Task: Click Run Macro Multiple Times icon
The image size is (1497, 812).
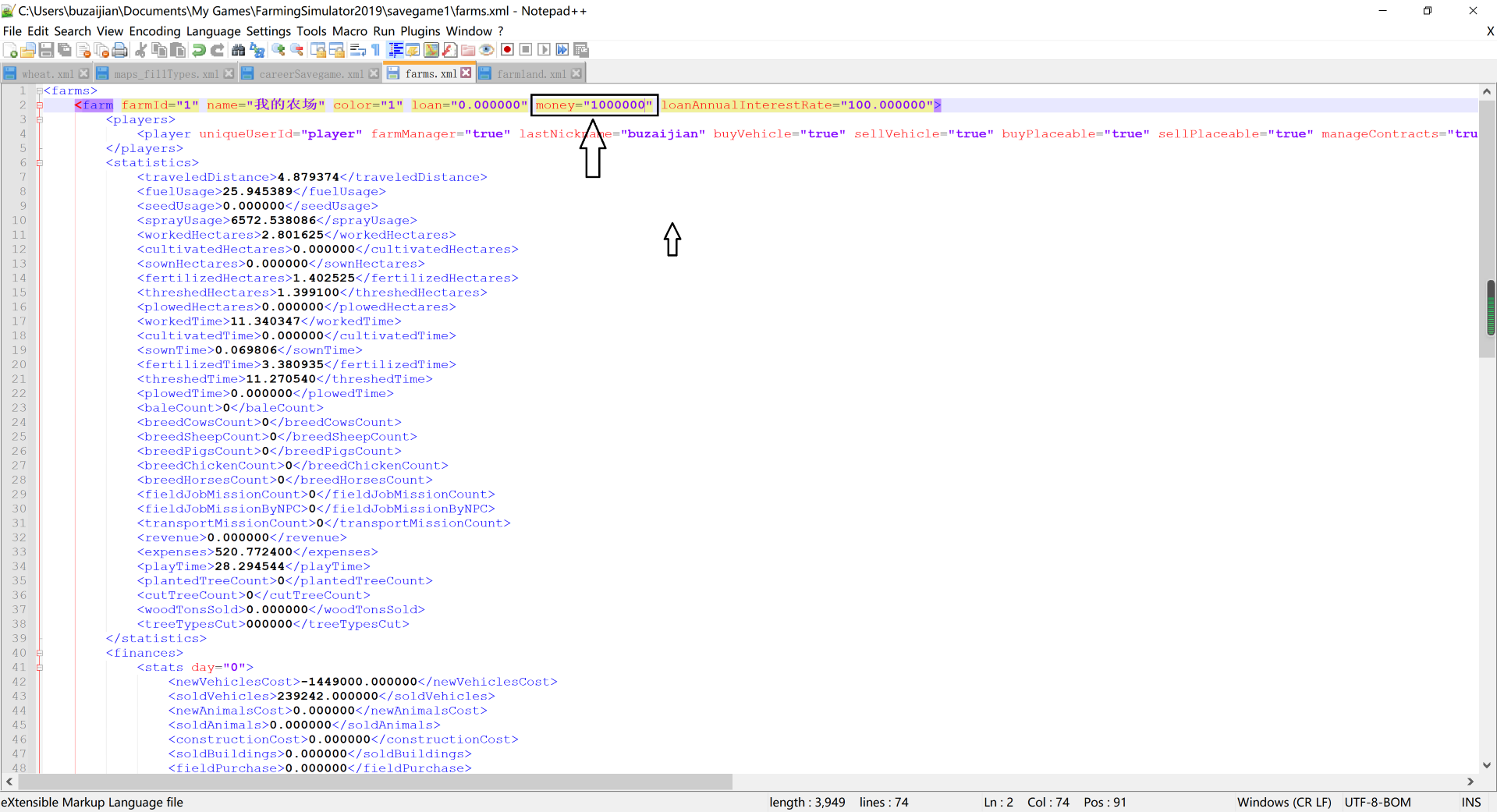Action: (x=562, y=50)
